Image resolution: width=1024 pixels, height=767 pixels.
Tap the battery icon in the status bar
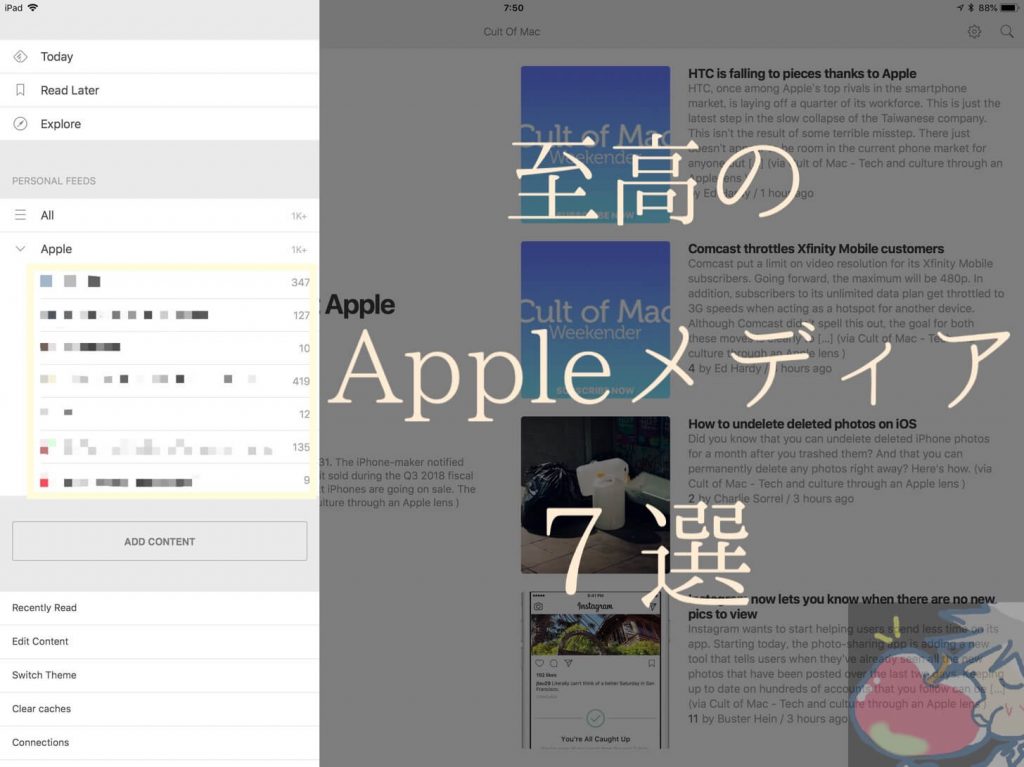click(x=1009, y=8)
